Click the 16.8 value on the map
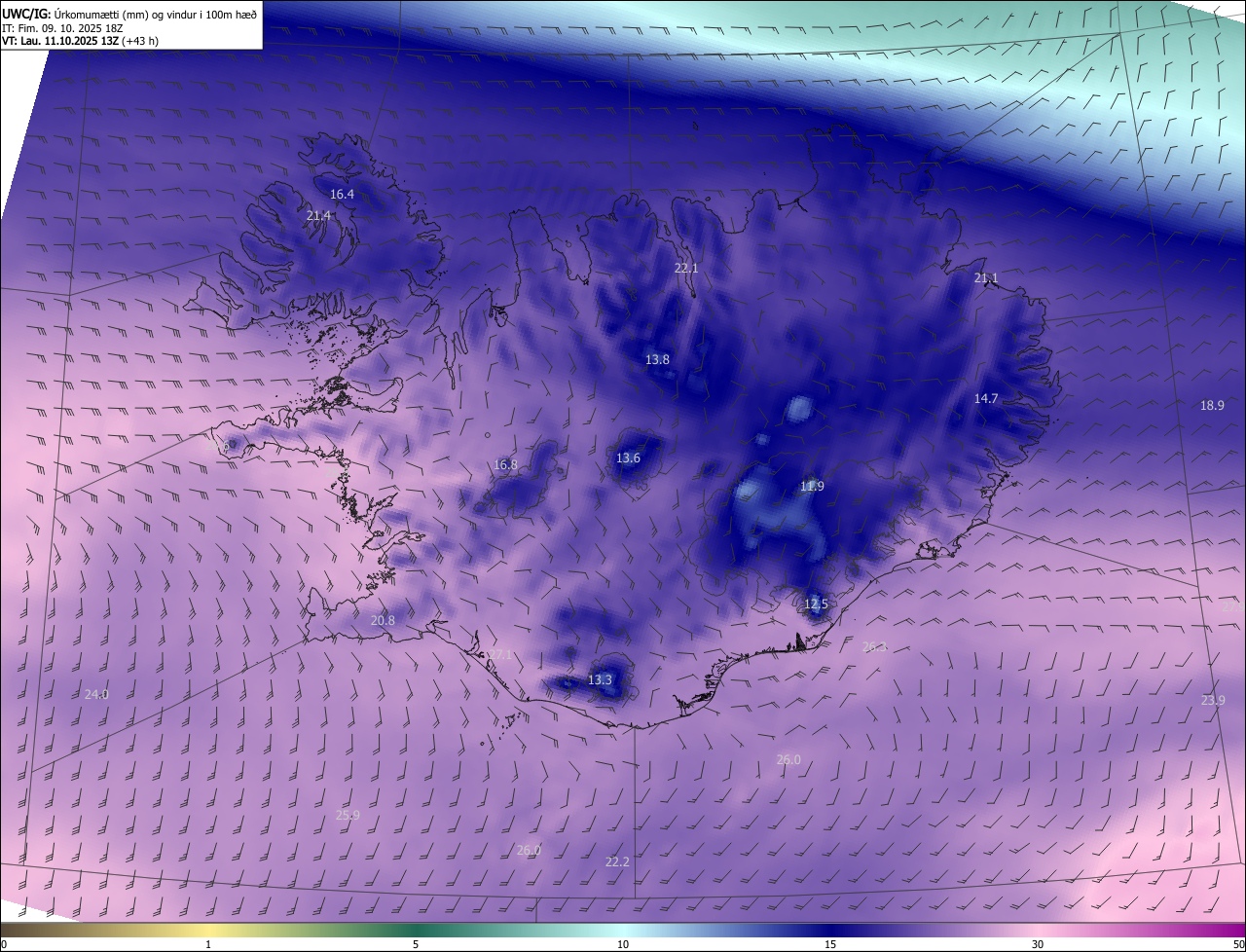 pos(505,465)
